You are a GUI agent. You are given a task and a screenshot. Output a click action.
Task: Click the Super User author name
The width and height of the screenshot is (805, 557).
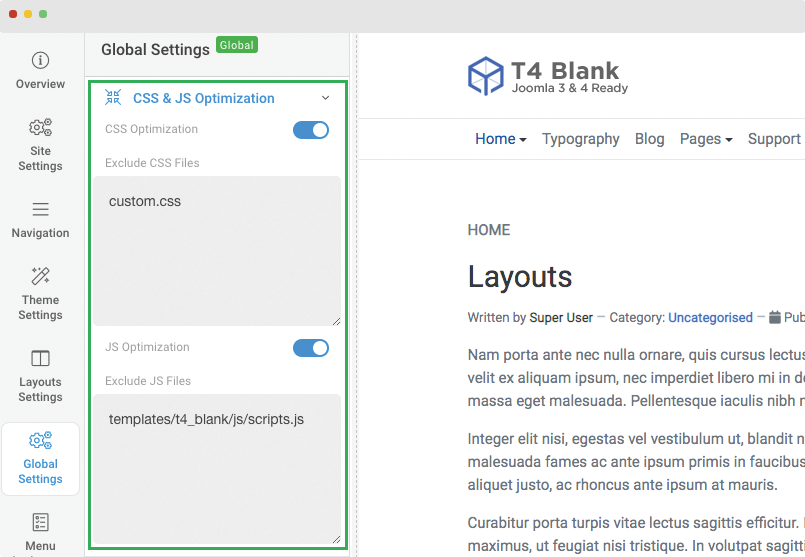(561, 318)
